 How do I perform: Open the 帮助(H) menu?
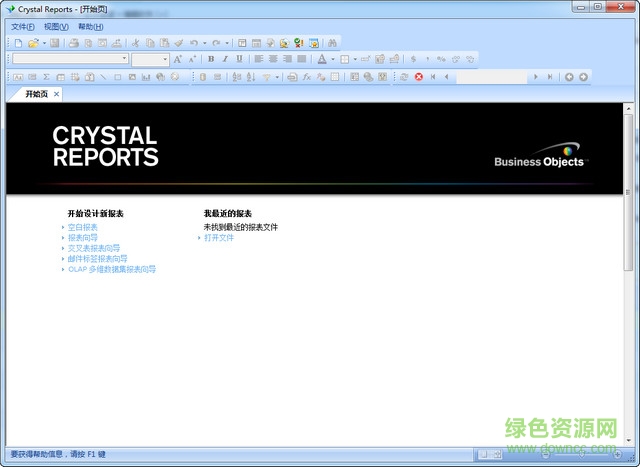pyautogui.click(x=90, y=27)
